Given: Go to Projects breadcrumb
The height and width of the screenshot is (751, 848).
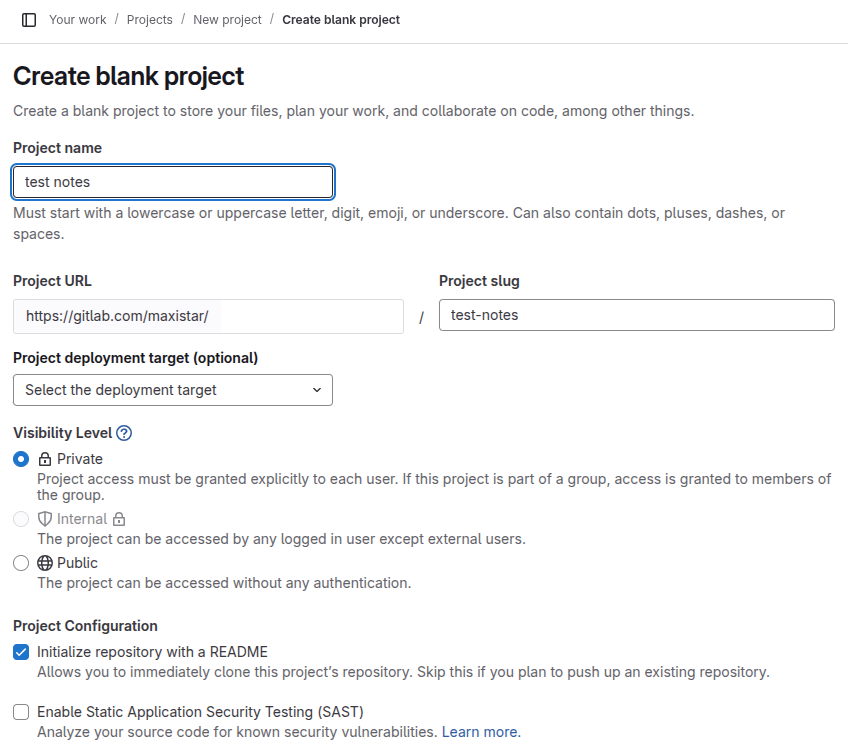Looking at the screenshot, I should (x=149, y=20).
